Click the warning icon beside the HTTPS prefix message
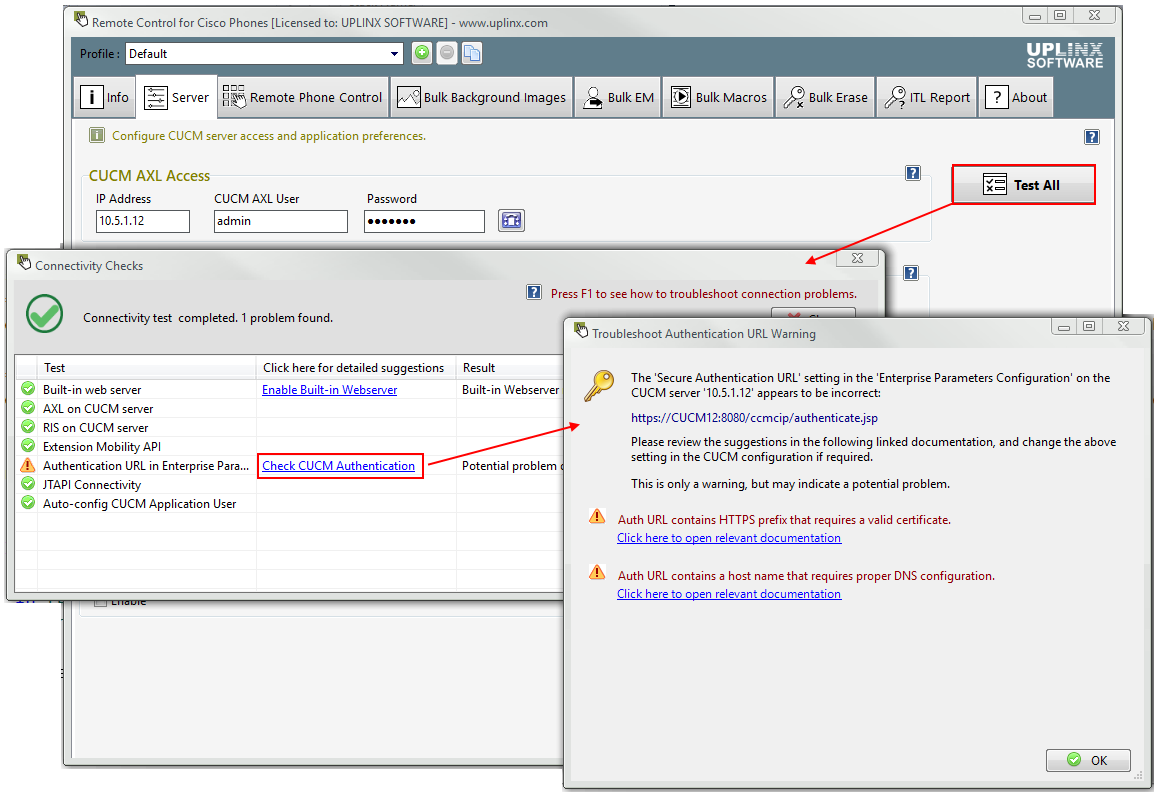This screenshot has height=793, width=1159. [597, 517]
